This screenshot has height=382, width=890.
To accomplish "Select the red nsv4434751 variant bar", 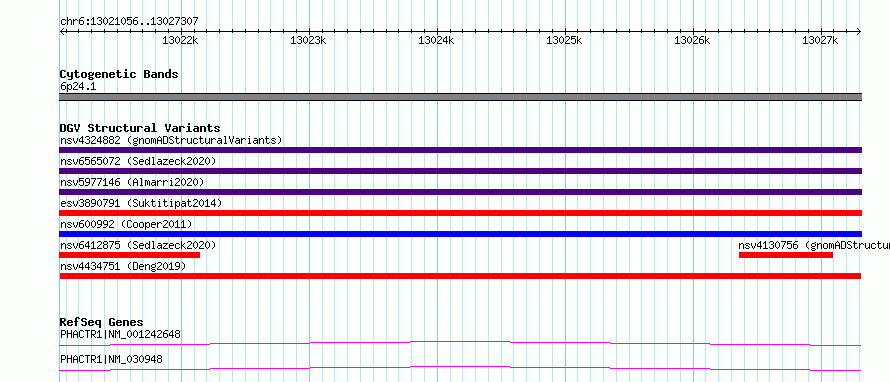I will (460, 276).
